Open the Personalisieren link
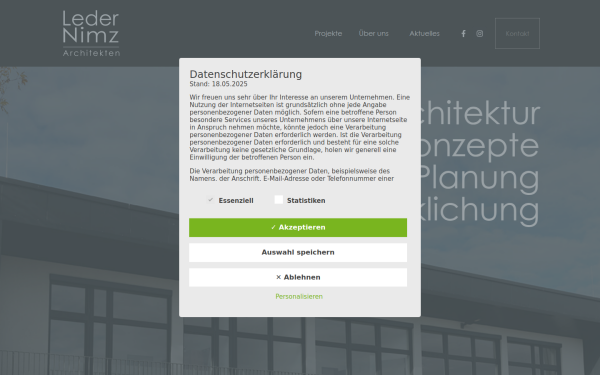The width and height of the screenshot is (600, 375). coord(299,297)
